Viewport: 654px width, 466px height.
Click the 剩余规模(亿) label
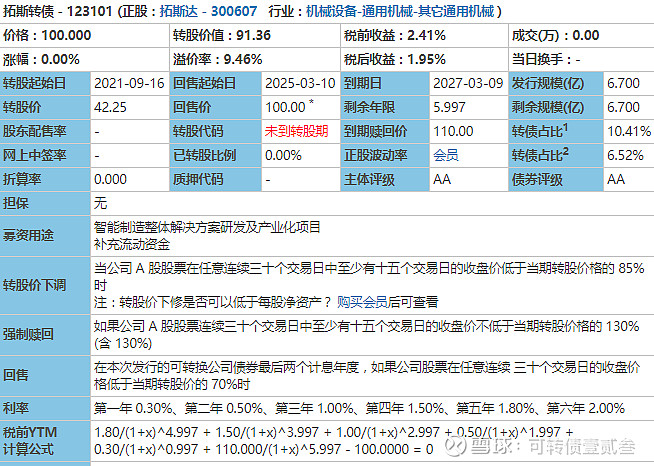coord(548,108)
